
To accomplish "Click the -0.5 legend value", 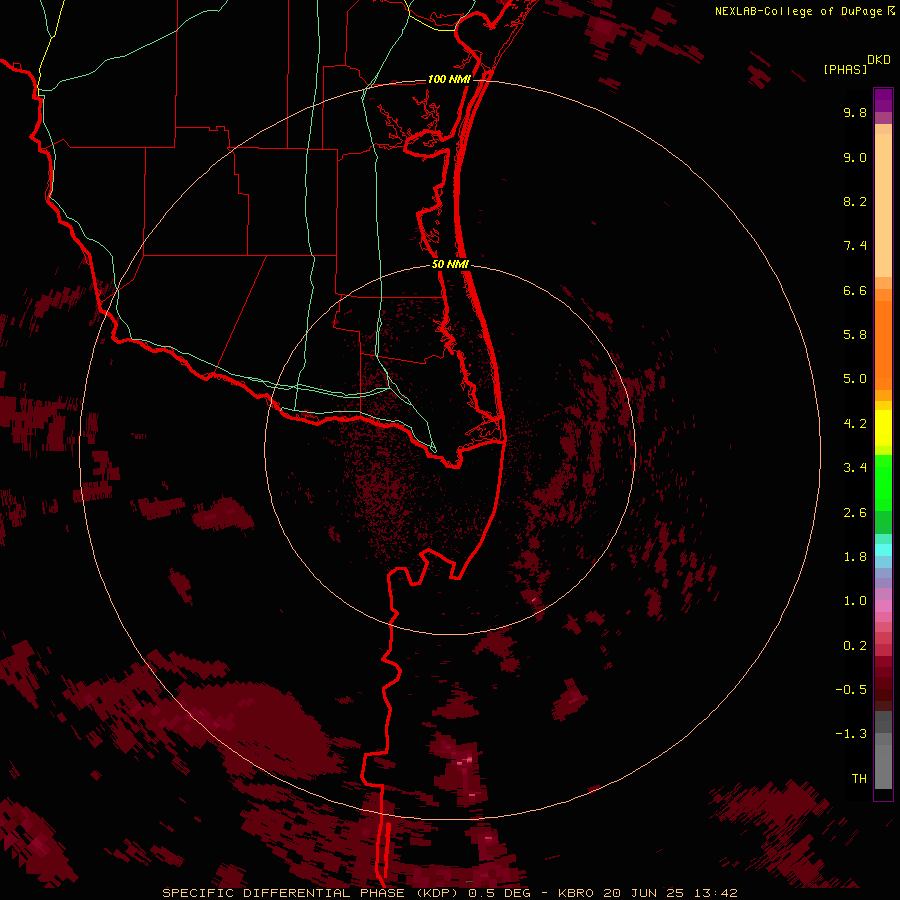I will click(851, 690).
